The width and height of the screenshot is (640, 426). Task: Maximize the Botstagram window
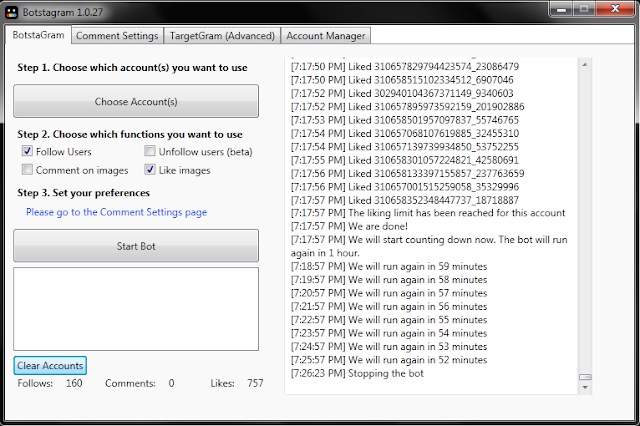pyautogui.click(x=584, y=9)
